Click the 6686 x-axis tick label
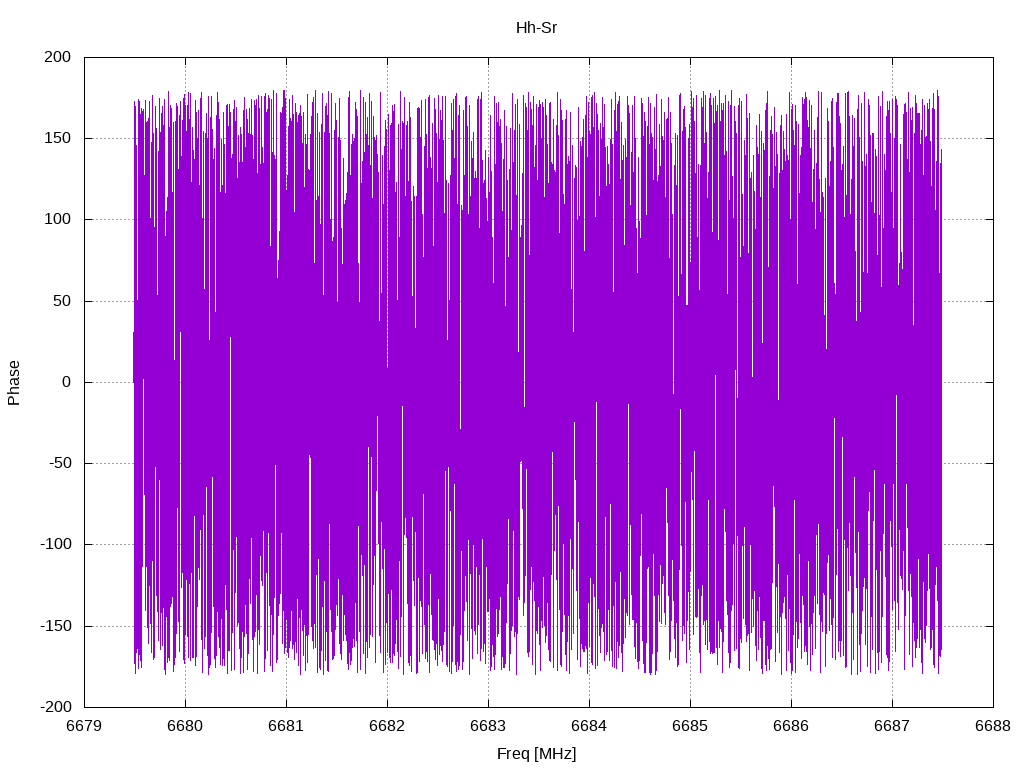This screenshot has width=1024, height=768. (791, 726)
